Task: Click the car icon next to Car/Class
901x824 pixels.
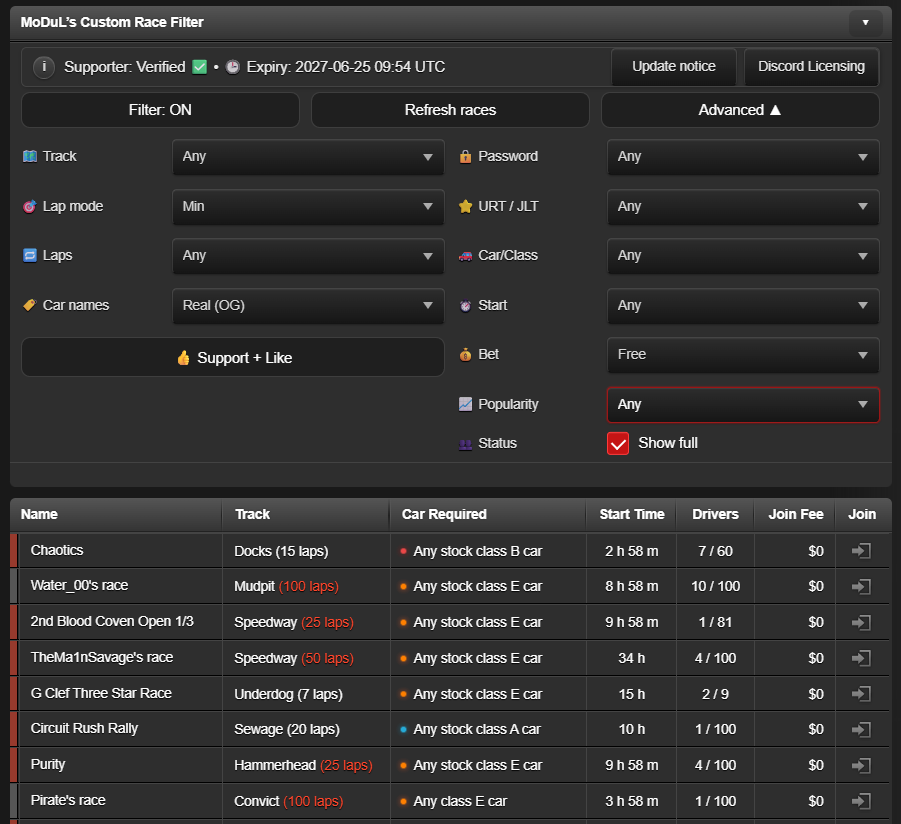Action: tap(465, 256)
